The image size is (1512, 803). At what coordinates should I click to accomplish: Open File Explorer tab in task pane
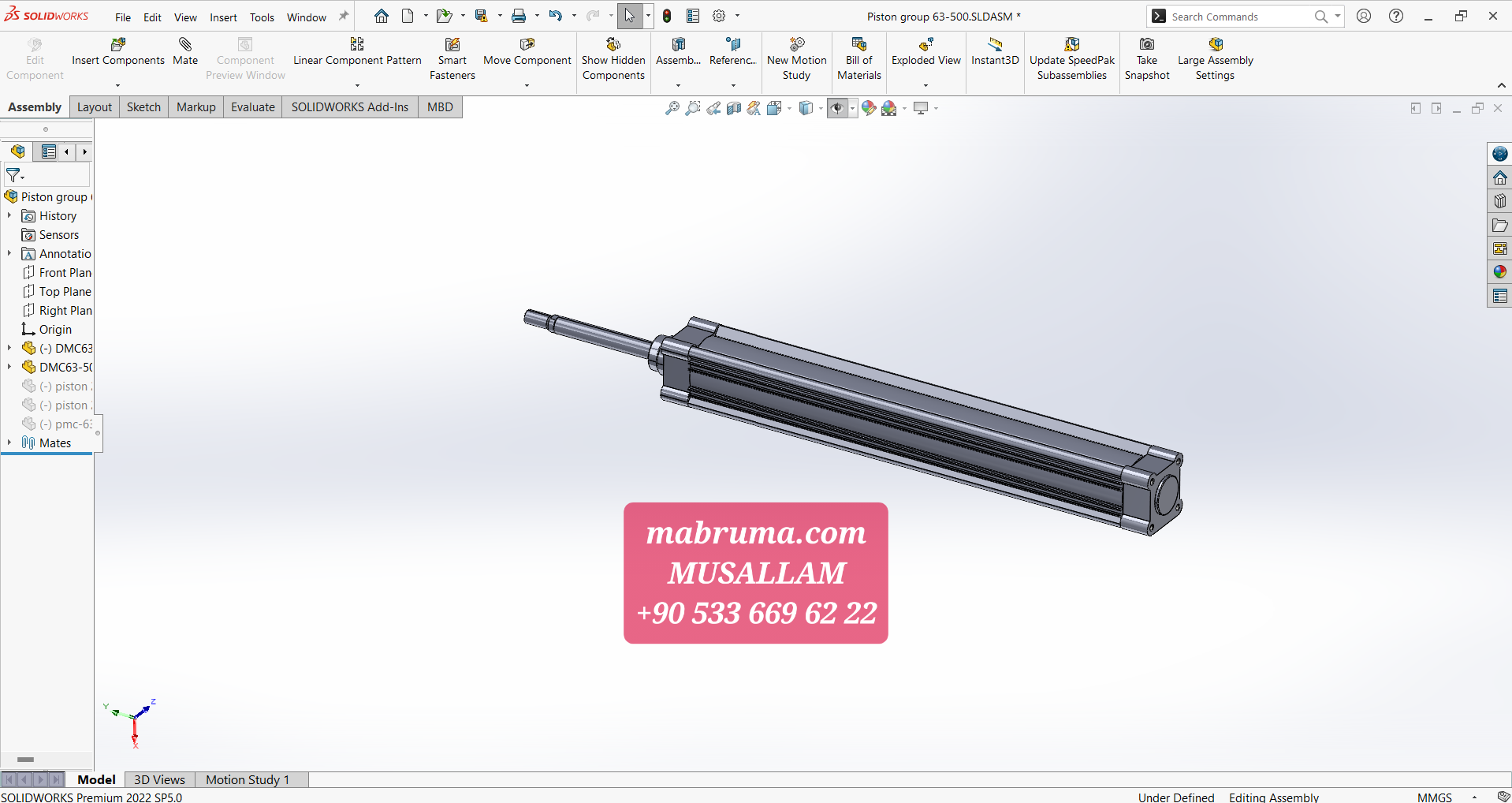pos(1499,226)
